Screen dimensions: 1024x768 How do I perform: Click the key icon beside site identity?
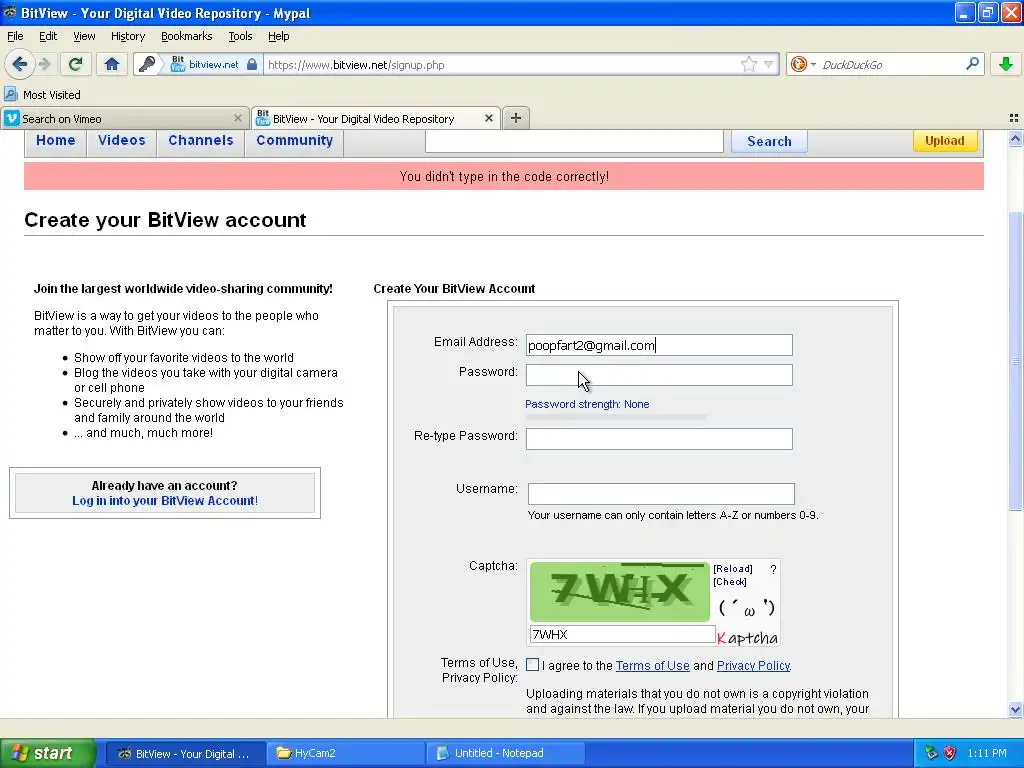pos(148,64)
